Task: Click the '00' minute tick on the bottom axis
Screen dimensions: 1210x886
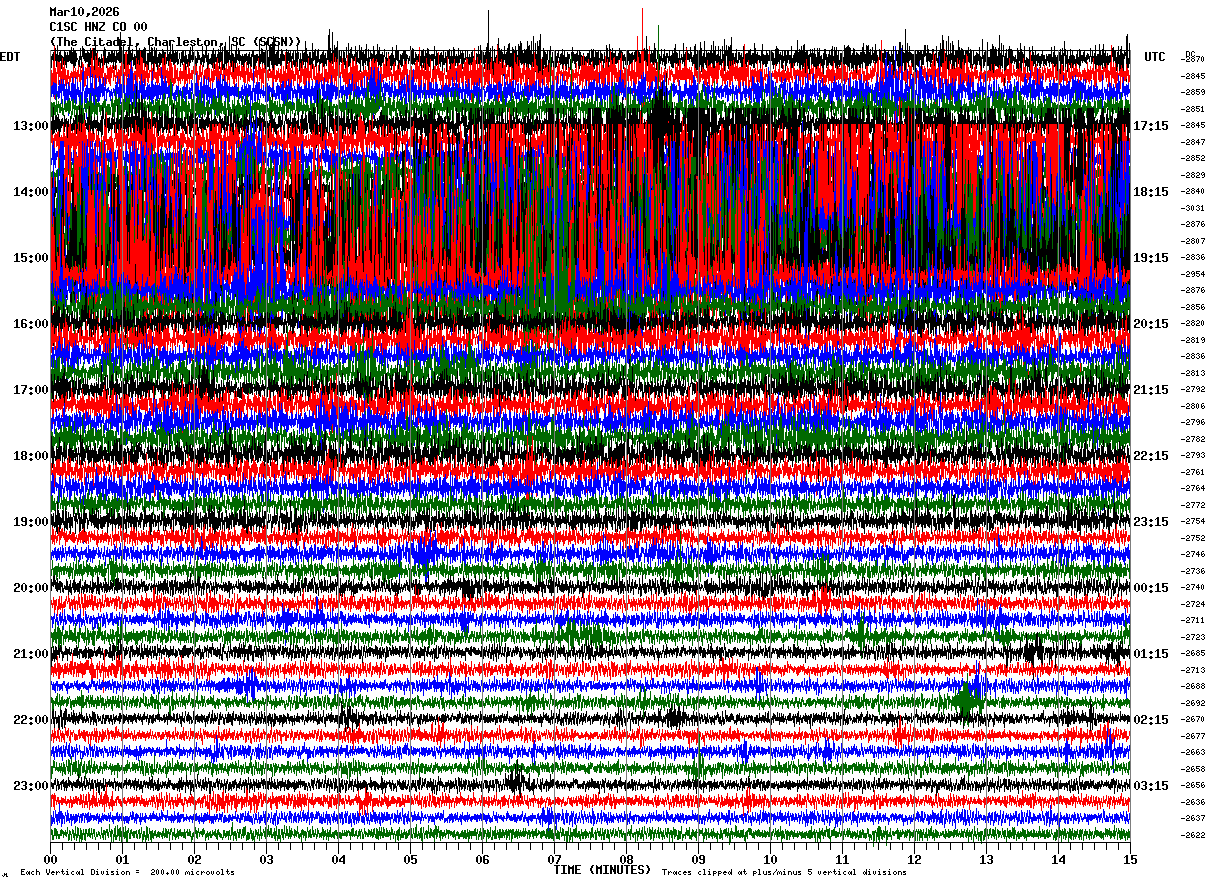Action: click(51, 859)
